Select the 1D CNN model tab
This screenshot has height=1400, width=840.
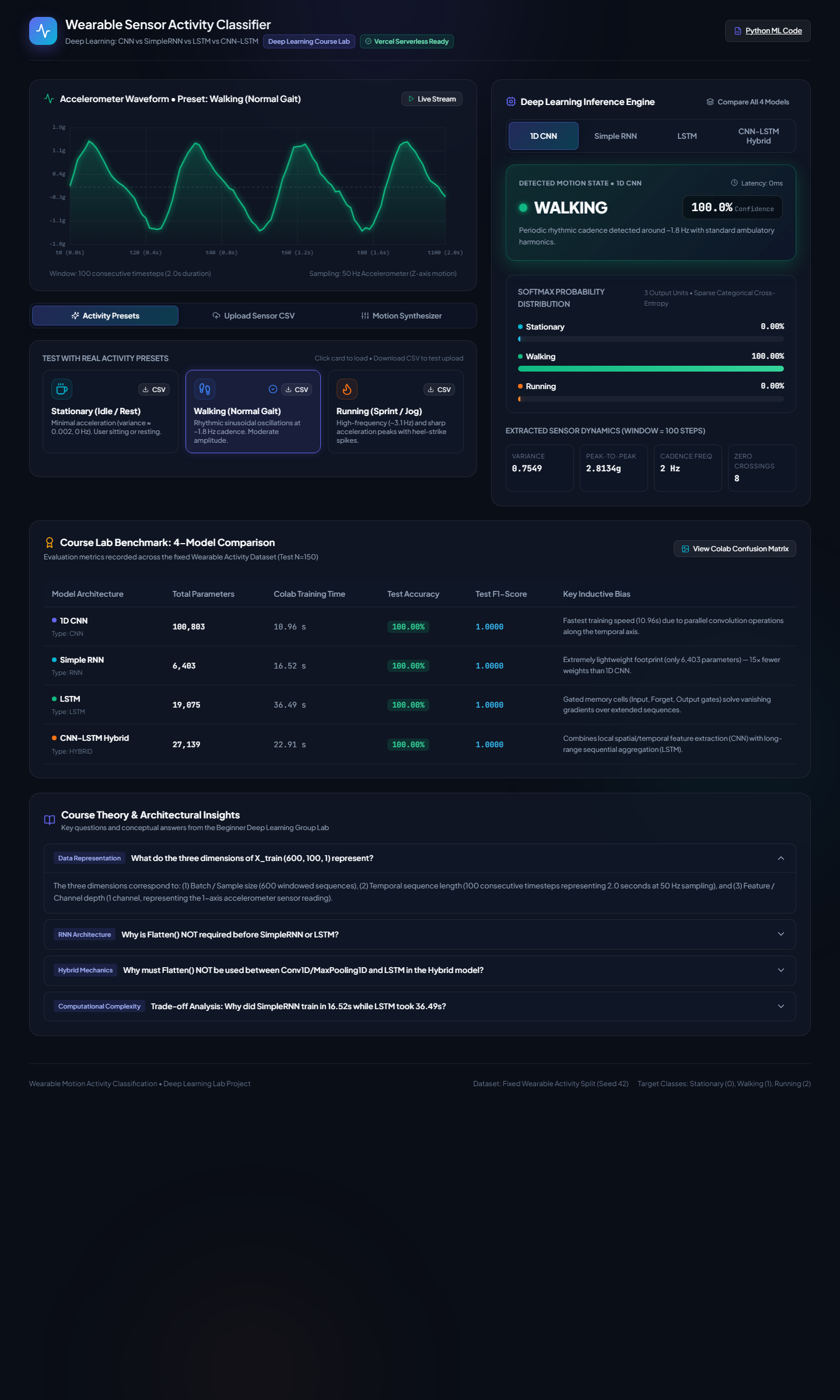(544, 136)
